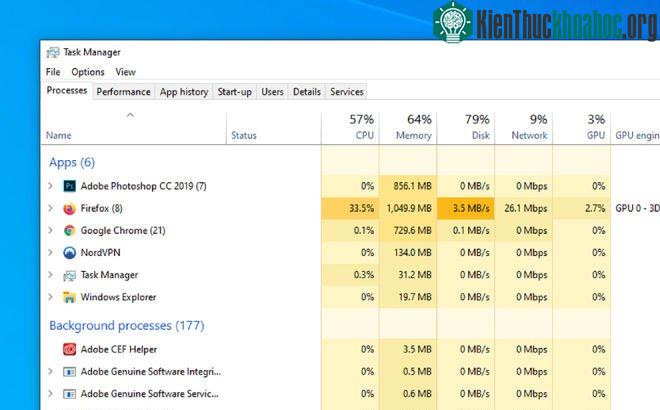Select the Windows Explorer name text
660x410 pixels.
click(x=118, y=297)
